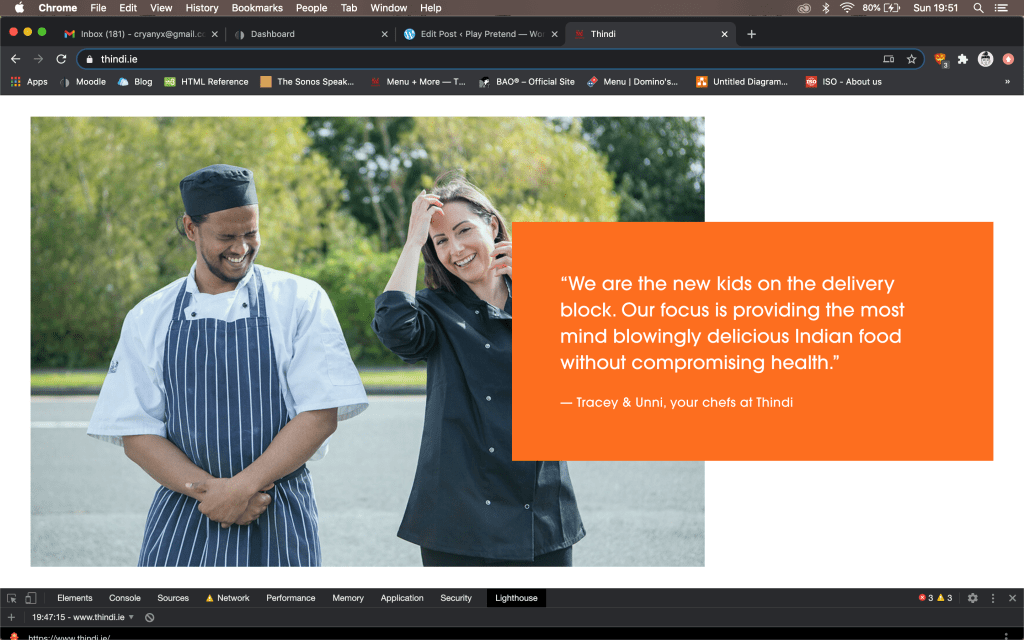
Task: Open DevTools settings gear
Action: 972,598
